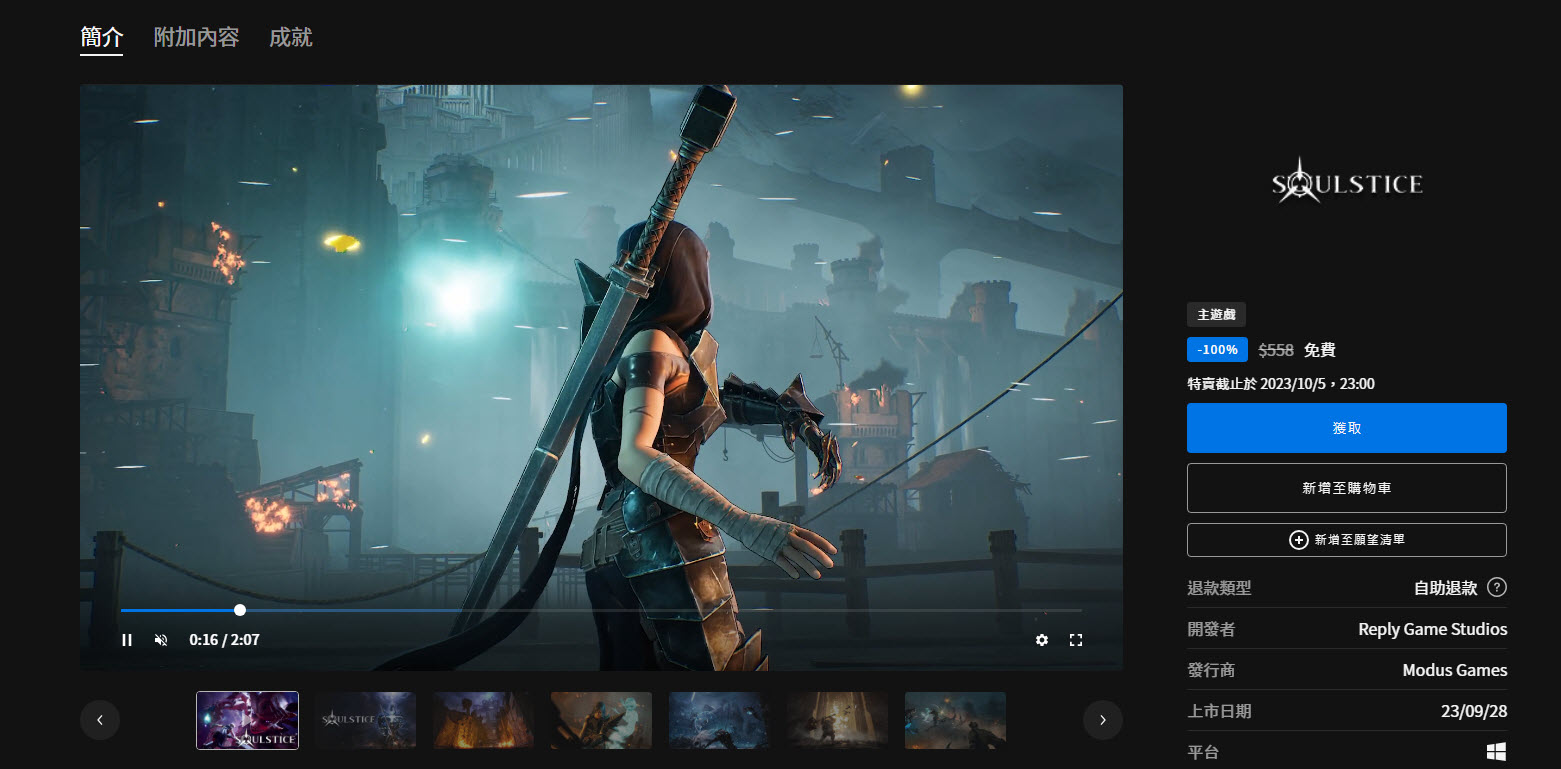Select fourth thumbnail with white creature

pyautogui.click(x=601, y=720)
